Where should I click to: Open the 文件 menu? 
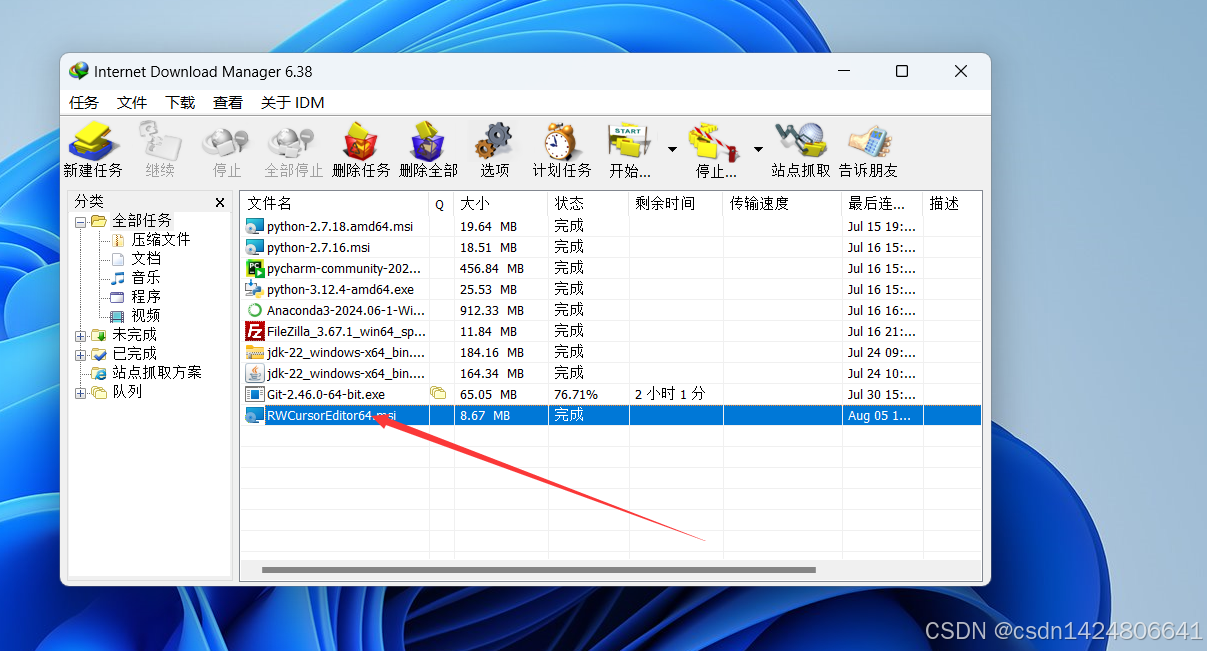[x=132, y=103]
